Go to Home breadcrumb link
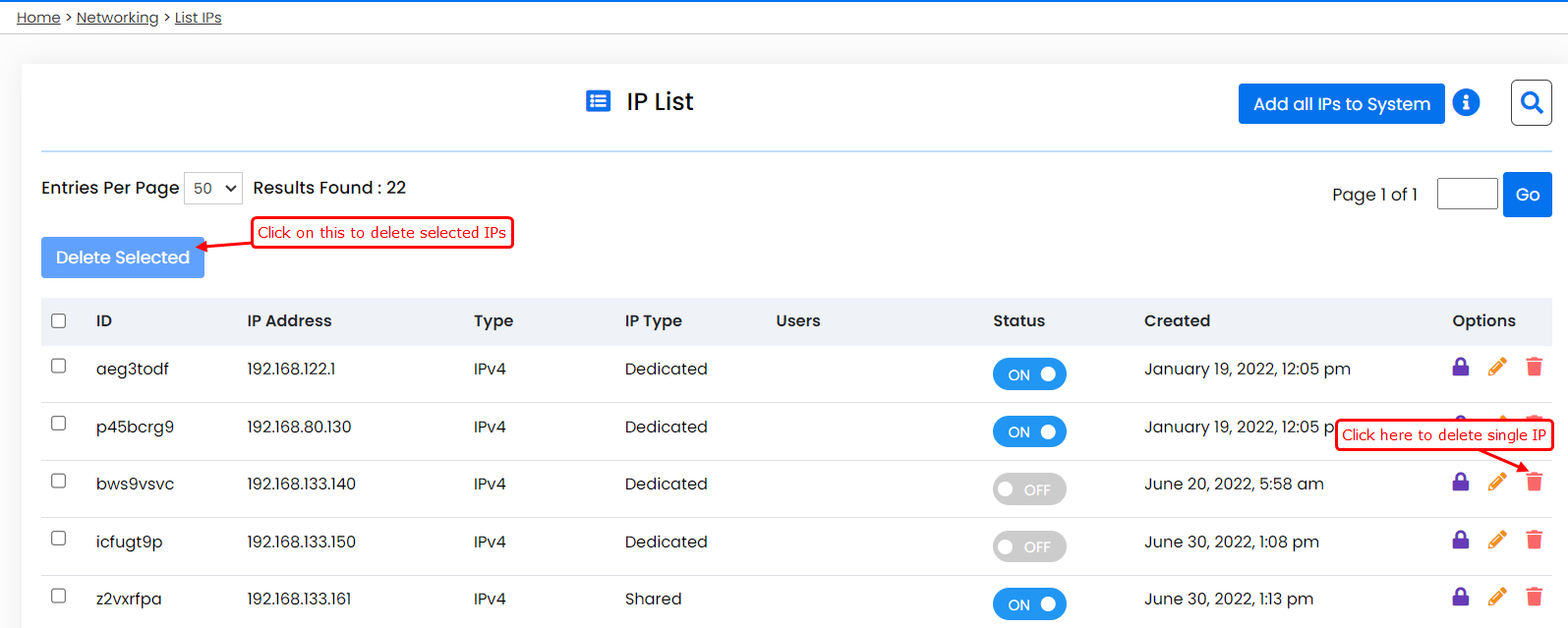The image size is (1568, 628). tap(38, 18)
